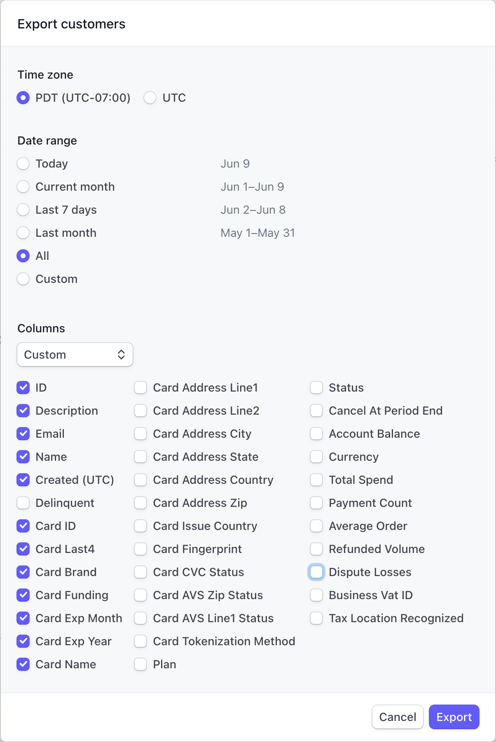Check the Plan column checkbox
The height and width of the screenshot is (742, 496).
[x=141, y=664]
